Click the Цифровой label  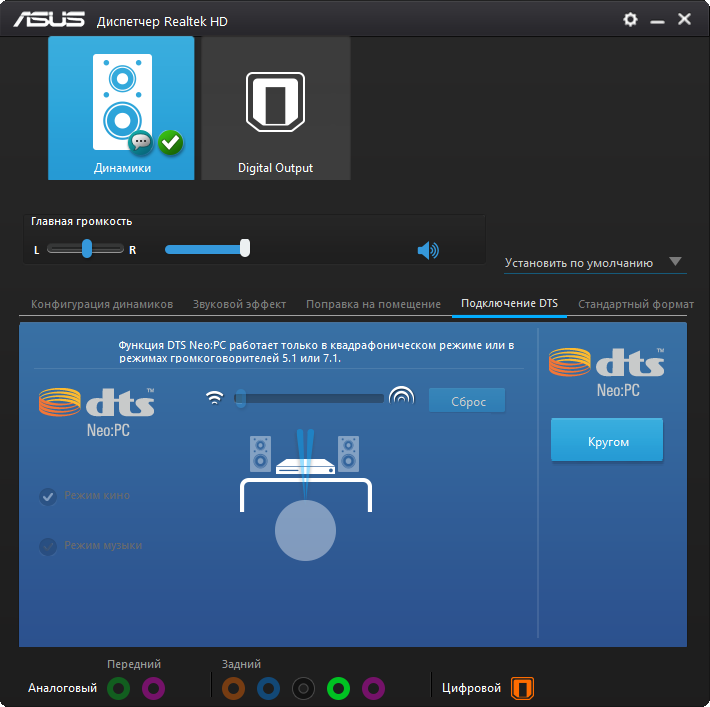click(x=471, y=688)
